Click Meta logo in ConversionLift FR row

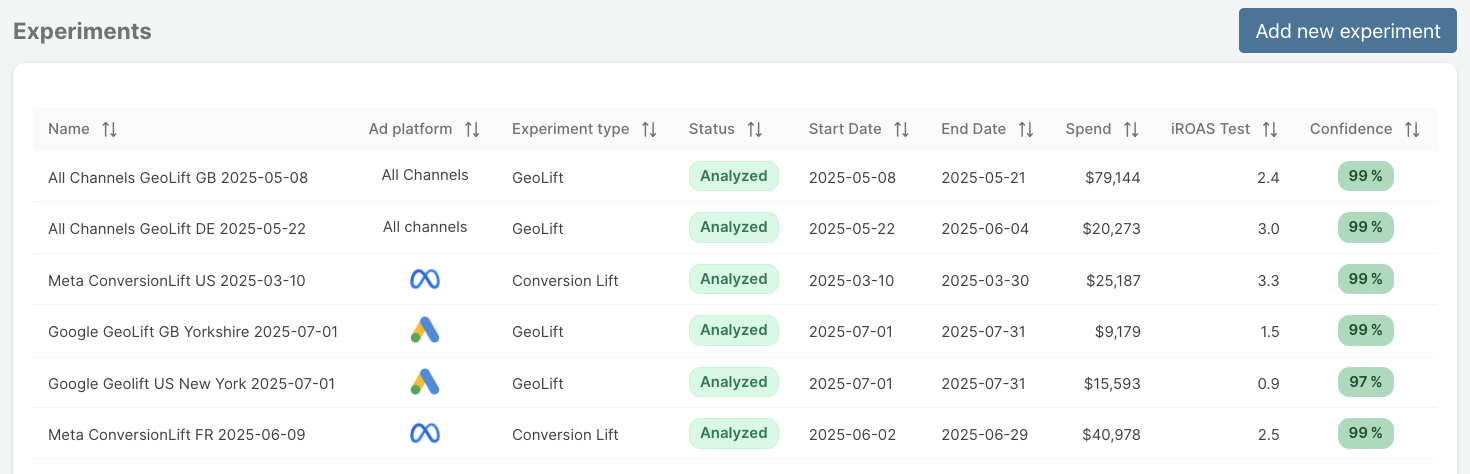(x=425, y=434)
